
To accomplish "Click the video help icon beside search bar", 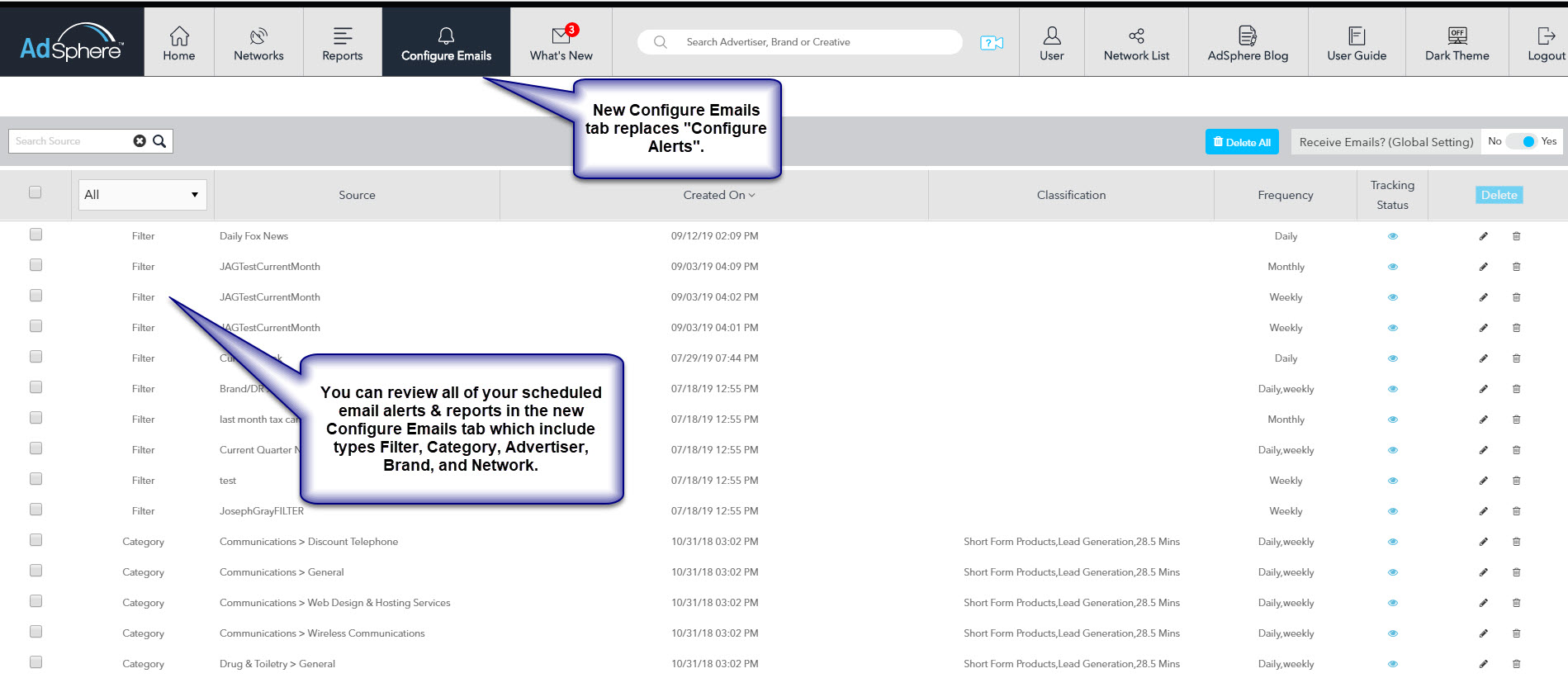I will tap(991, 43).
